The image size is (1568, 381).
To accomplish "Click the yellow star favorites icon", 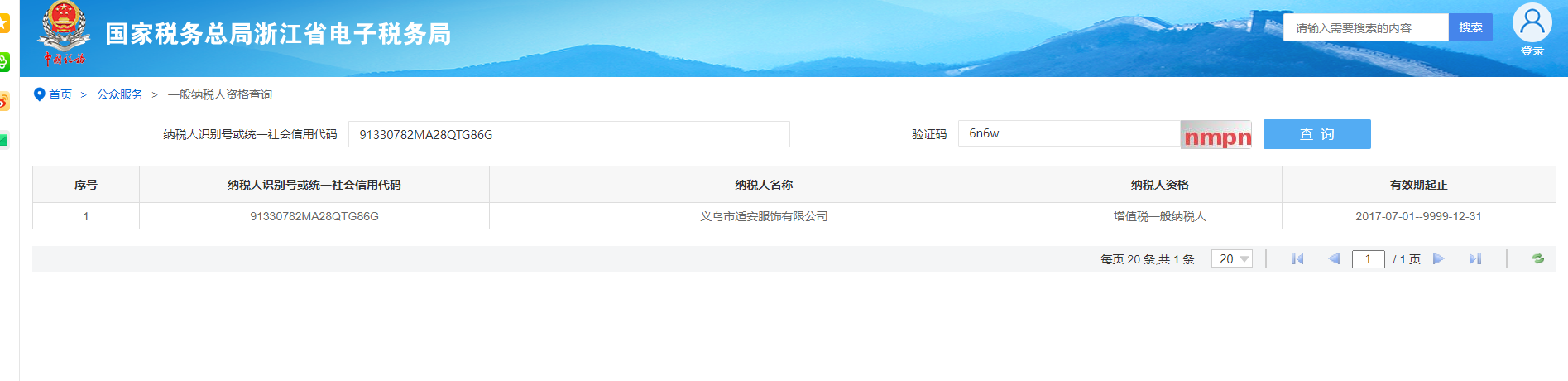I will (4, 23).
